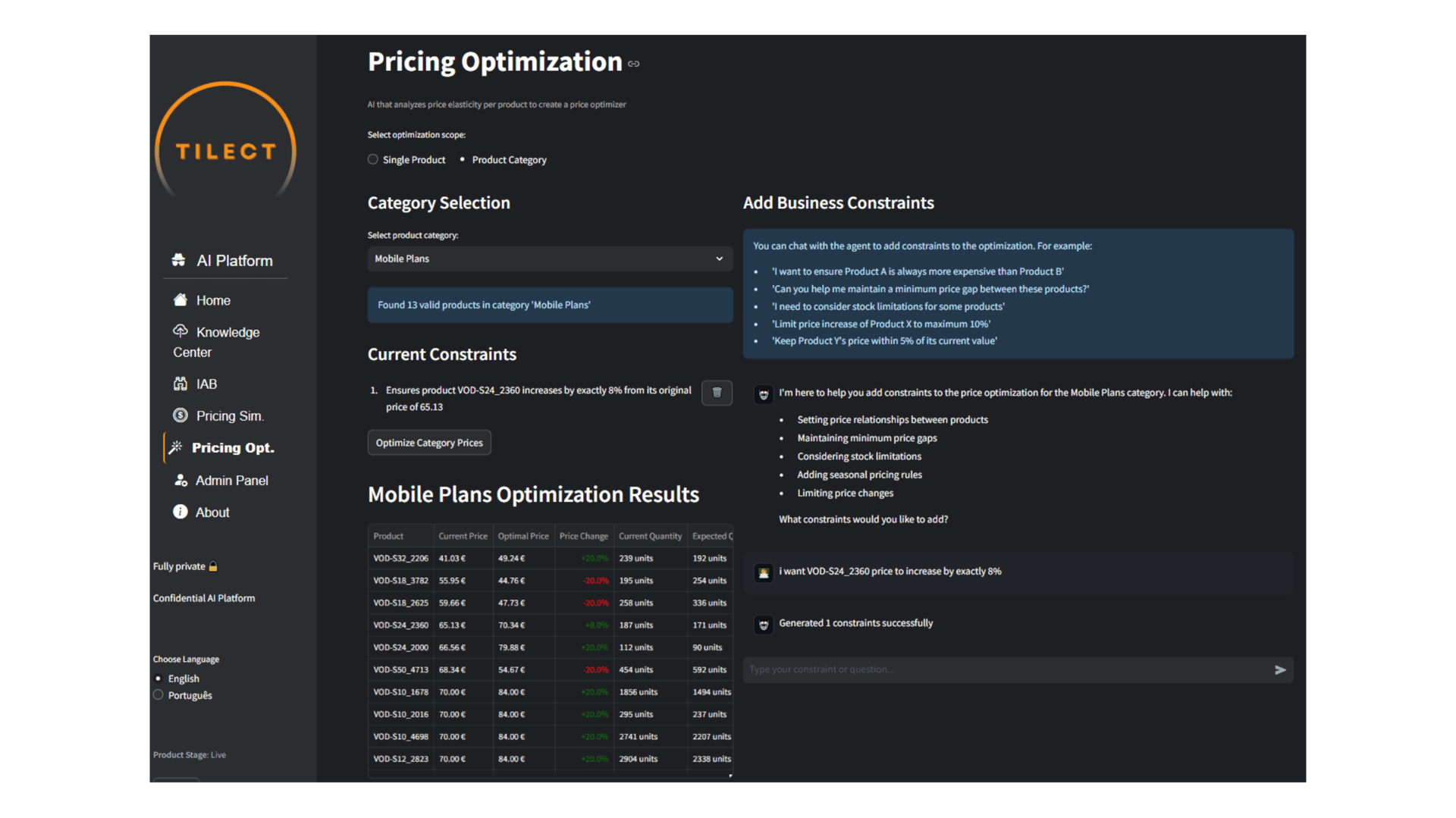Click the About info icon
The height and width of the screenshot is (818, 1456).
[180, 512]
